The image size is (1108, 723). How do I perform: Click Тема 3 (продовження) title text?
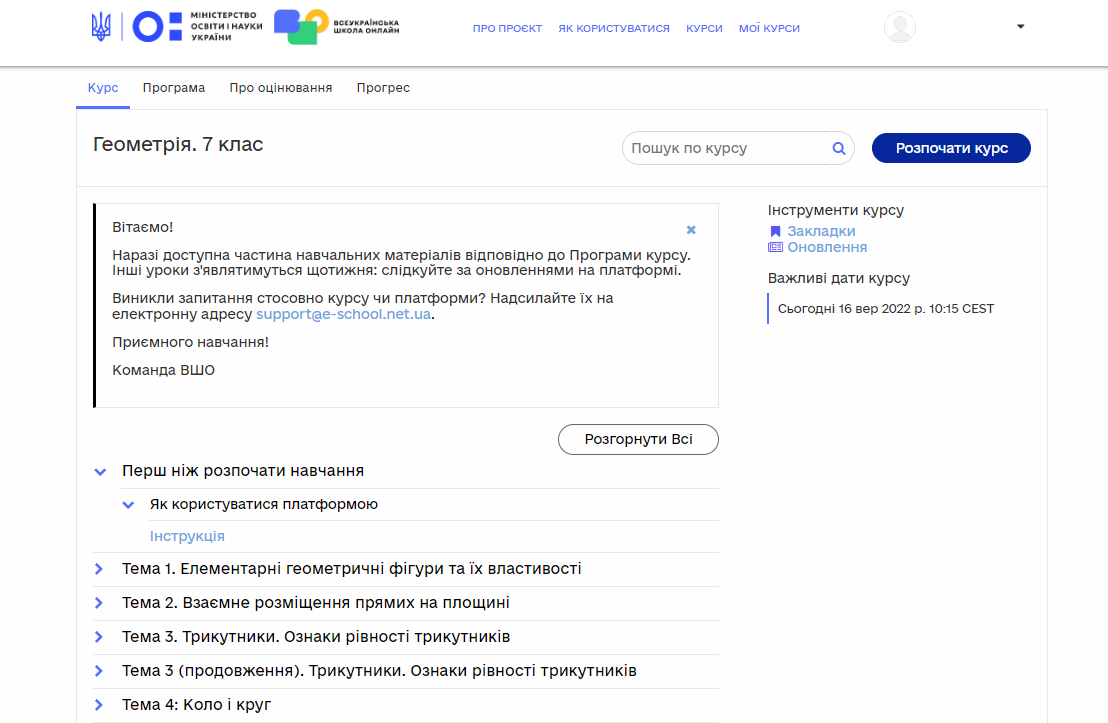379,671
